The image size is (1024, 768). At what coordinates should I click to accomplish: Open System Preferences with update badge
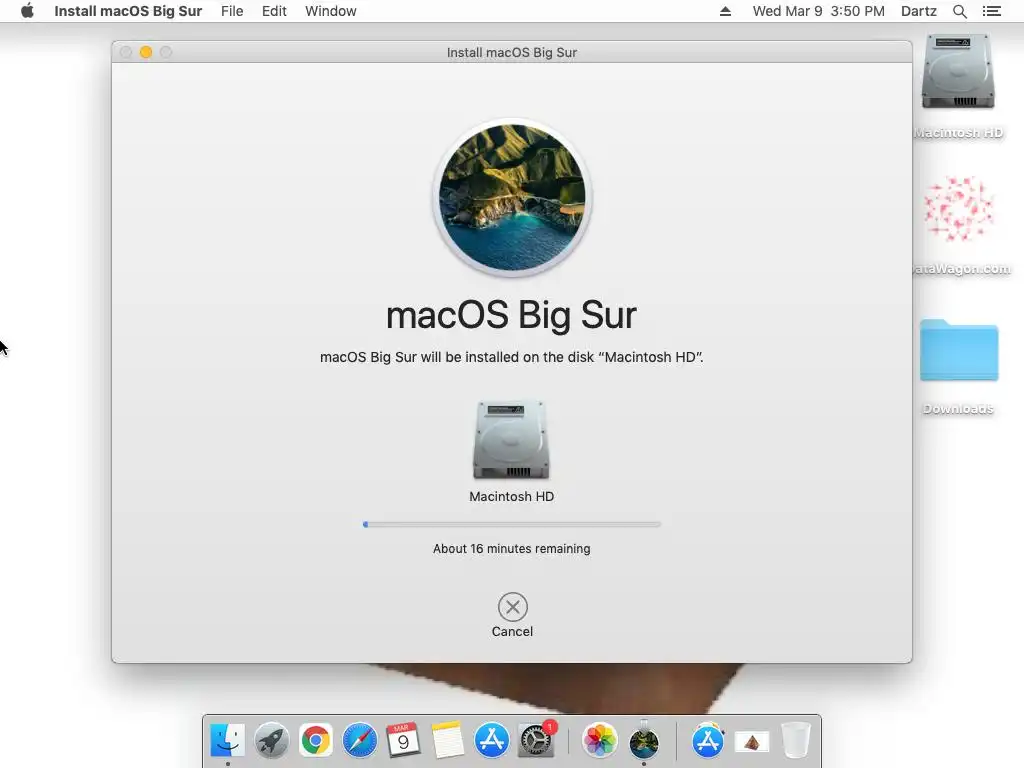pyautogui.click(x=536, y=741)
